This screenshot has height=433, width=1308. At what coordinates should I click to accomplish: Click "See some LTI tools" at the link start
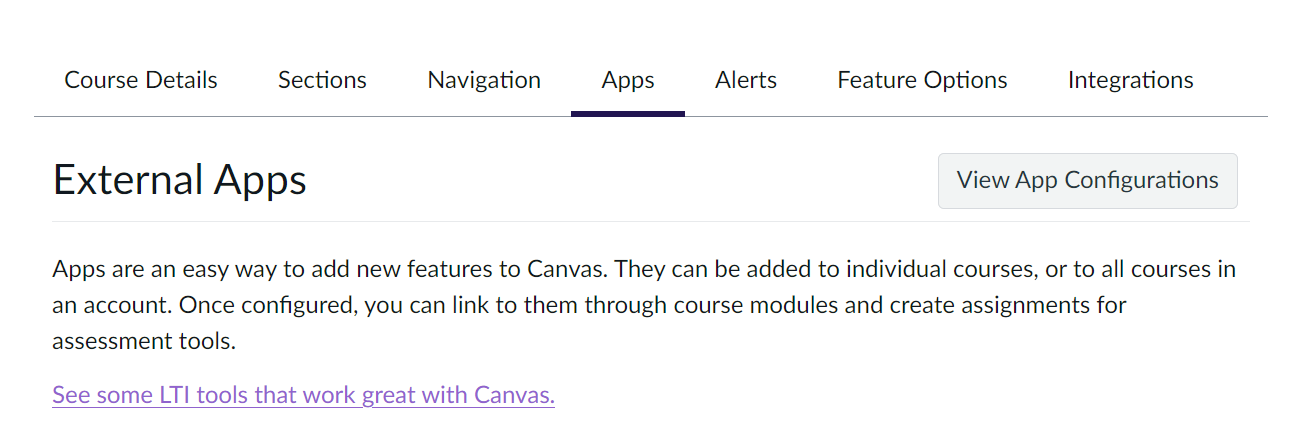(139, 395)
